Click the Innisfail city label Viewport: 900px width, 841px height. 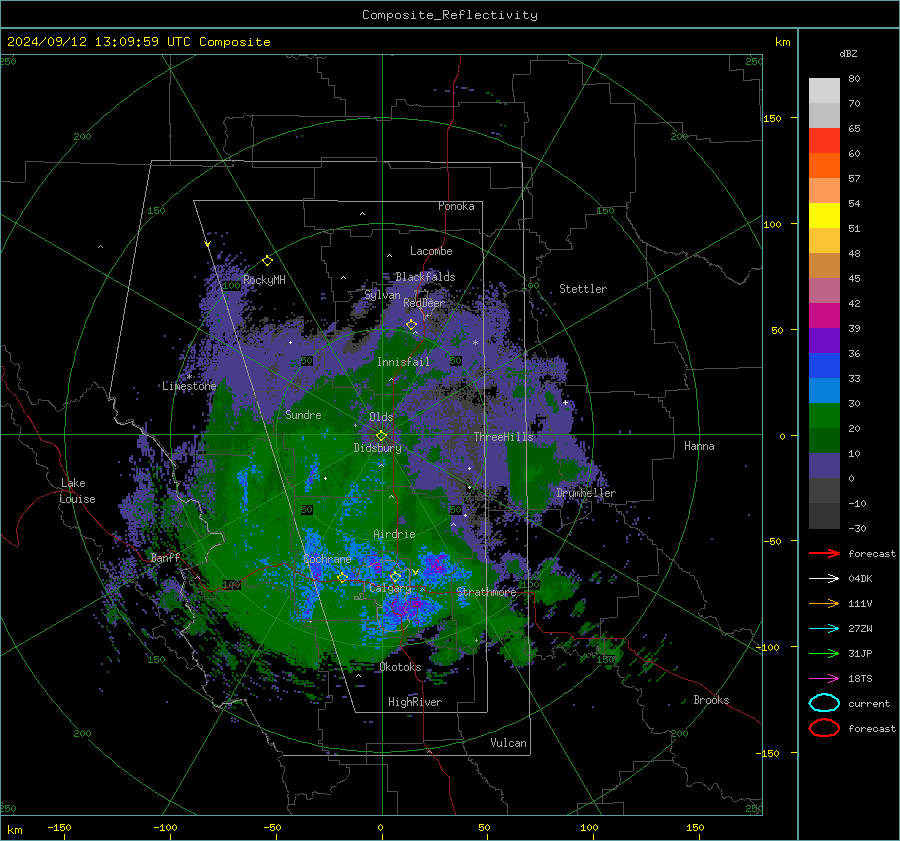(403, 362)
